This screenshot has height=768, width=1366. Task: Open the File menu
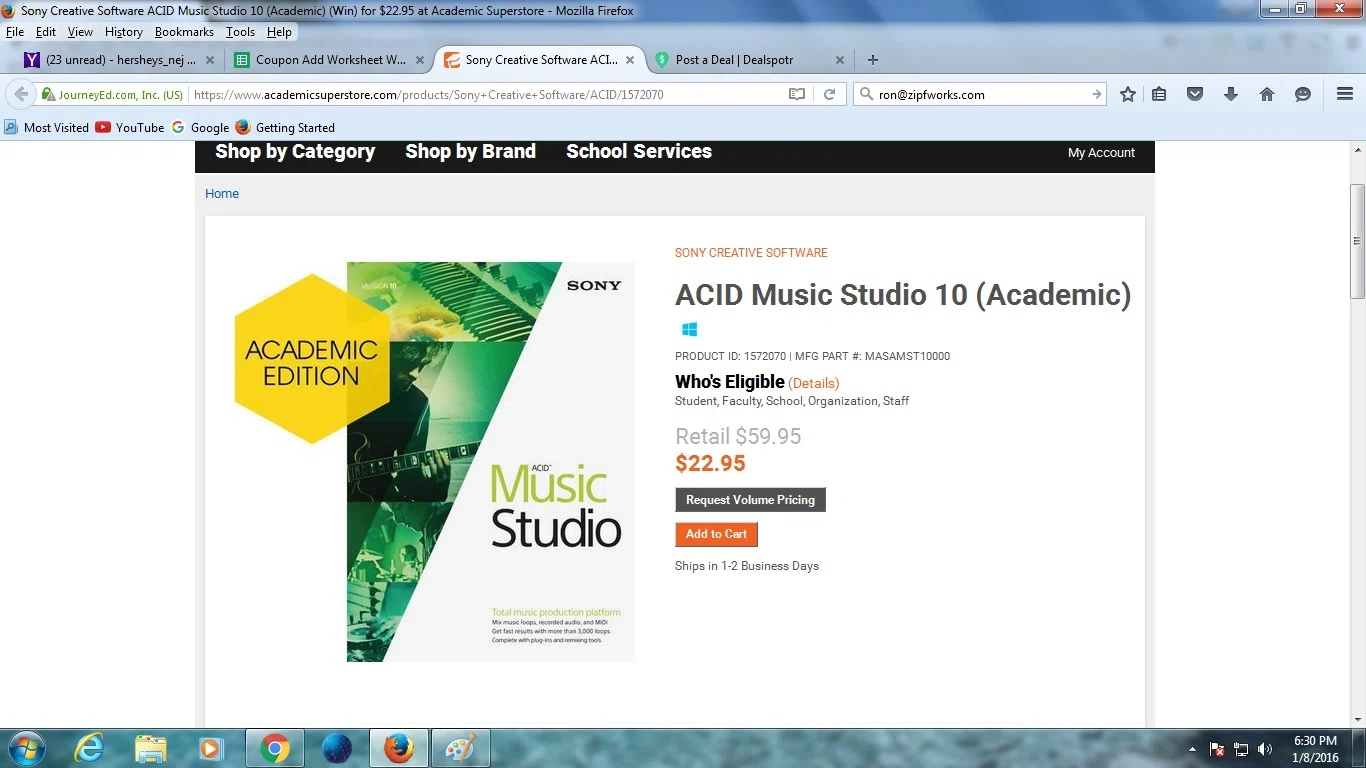click(15, 32)
